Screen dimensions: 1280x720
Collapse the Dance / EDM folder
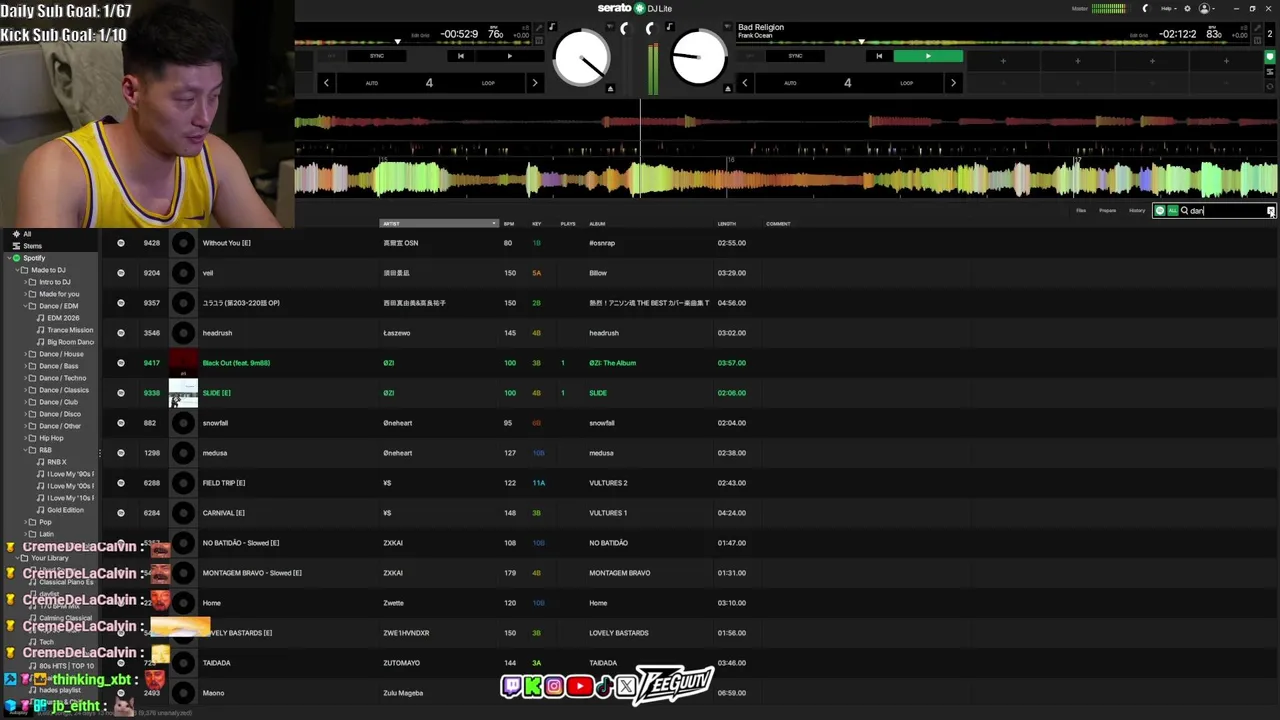click(26, 306)
